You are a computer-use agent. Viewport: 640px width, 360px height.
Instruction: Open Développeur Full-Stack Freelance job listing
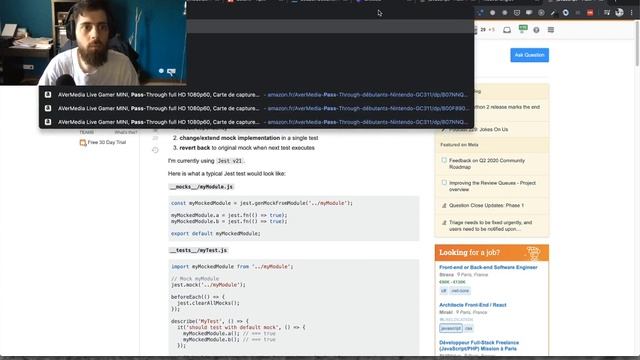click(x=479, y=346)
